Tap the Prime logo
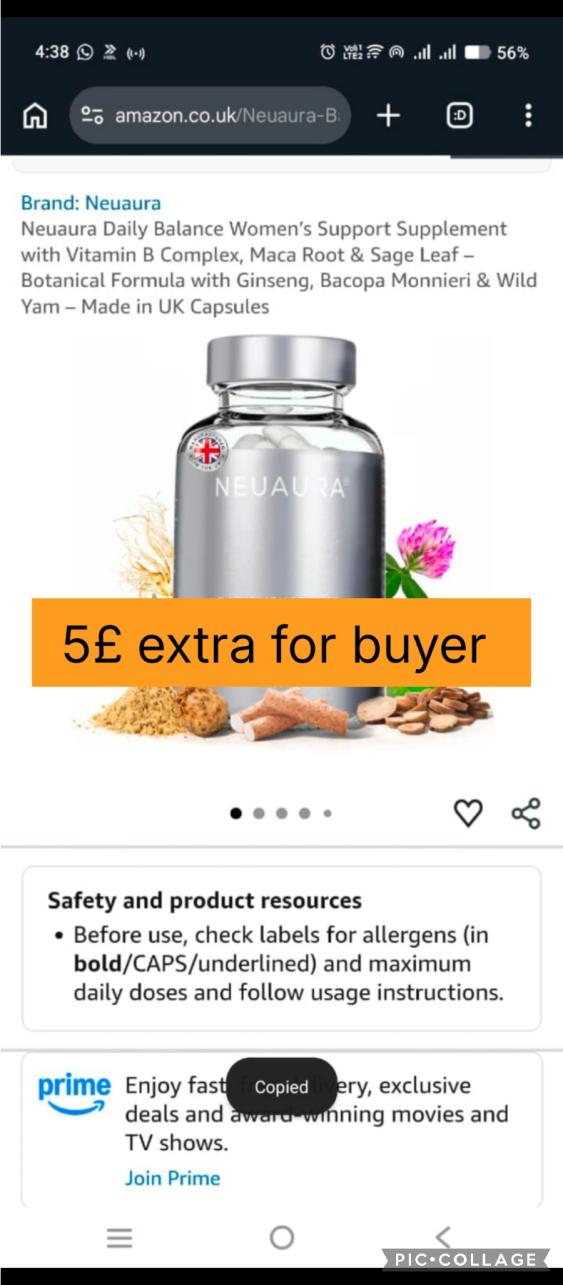 pyautogui.click(x=74, y=1093)
